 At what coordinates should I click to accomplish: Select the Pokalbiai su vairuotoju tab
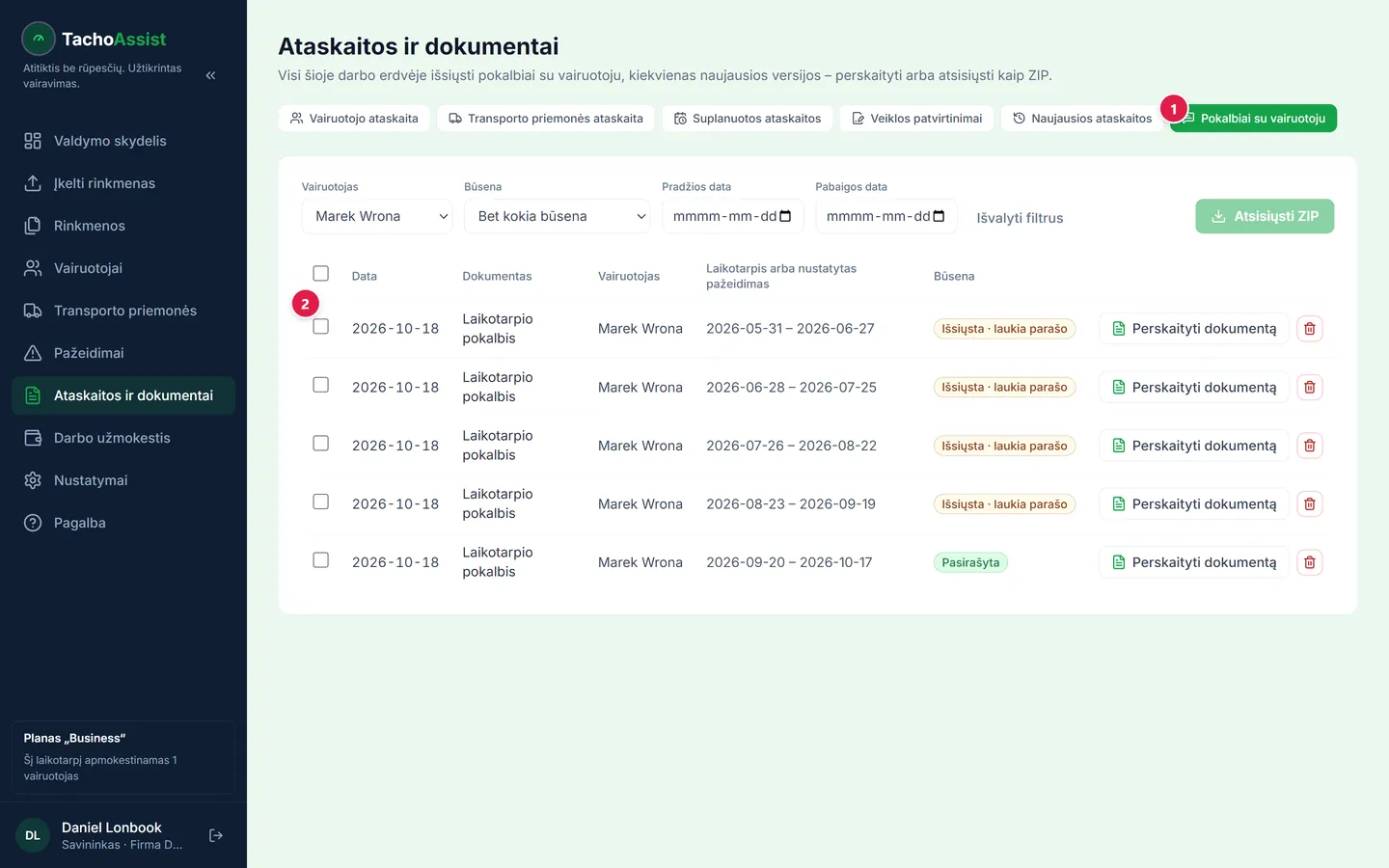click(x=1254, y=119)
